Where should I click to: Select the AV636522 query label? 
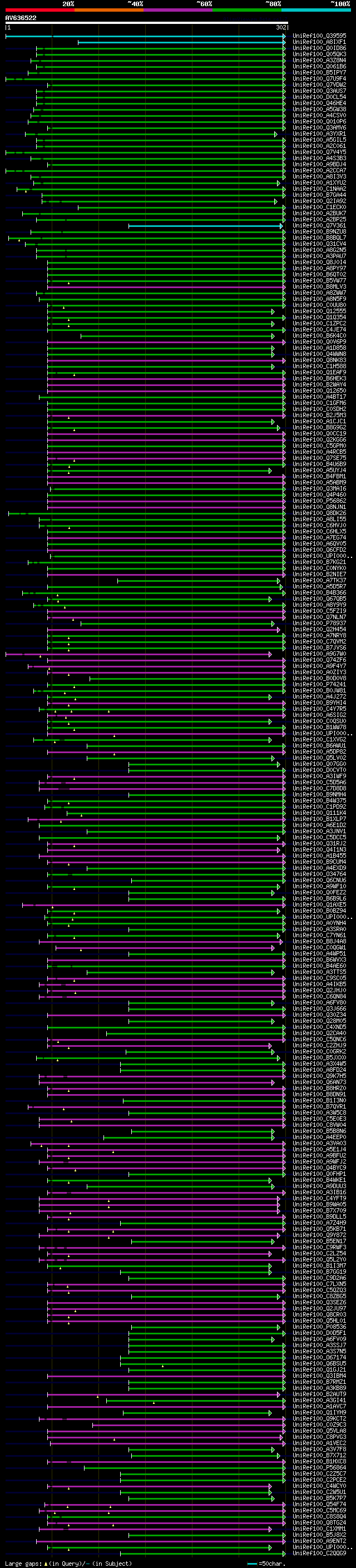click(x=21, y=18)
